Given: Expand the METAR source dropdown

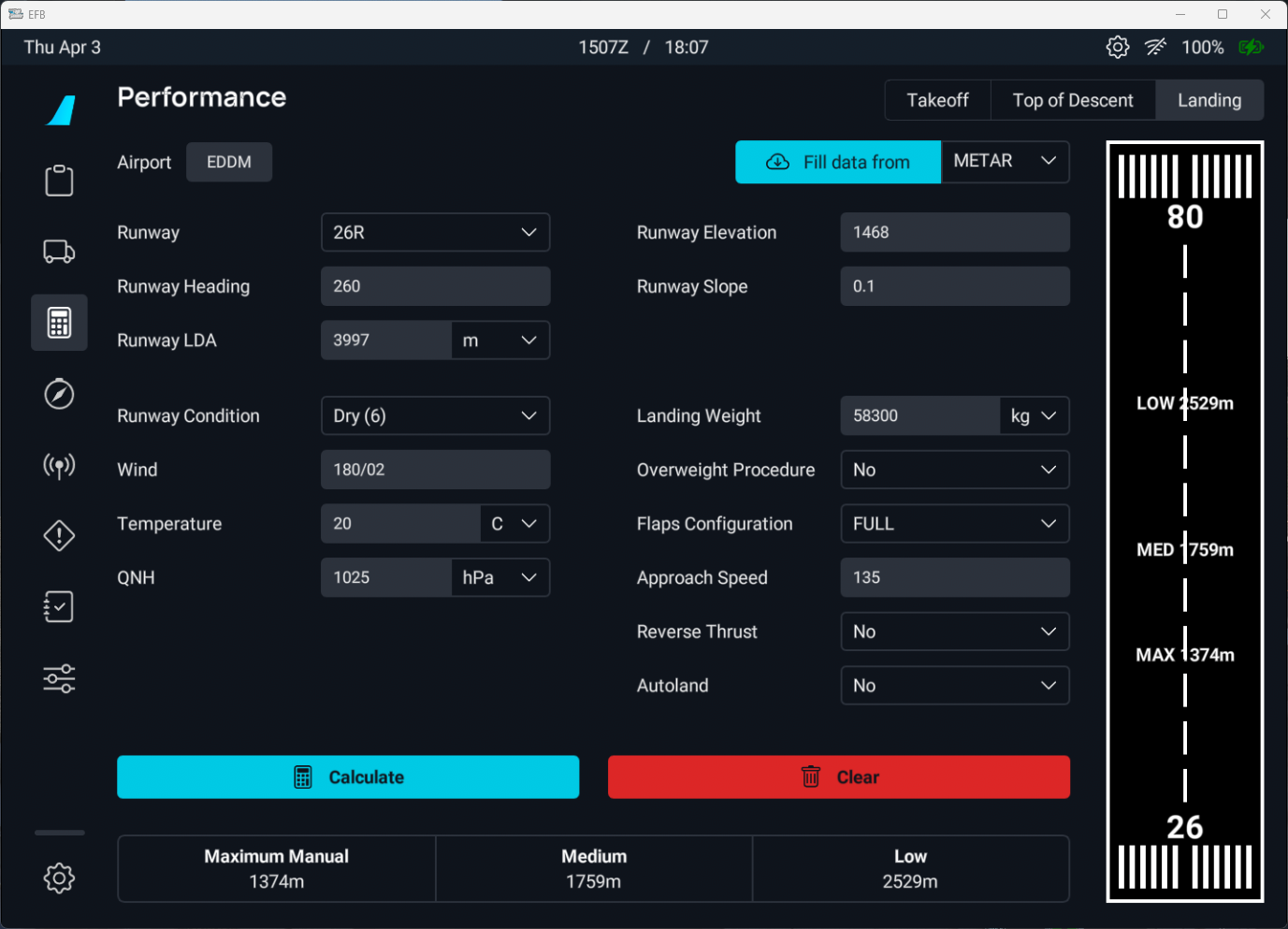Looking at the screenshot, I should tap(1005, 162).
